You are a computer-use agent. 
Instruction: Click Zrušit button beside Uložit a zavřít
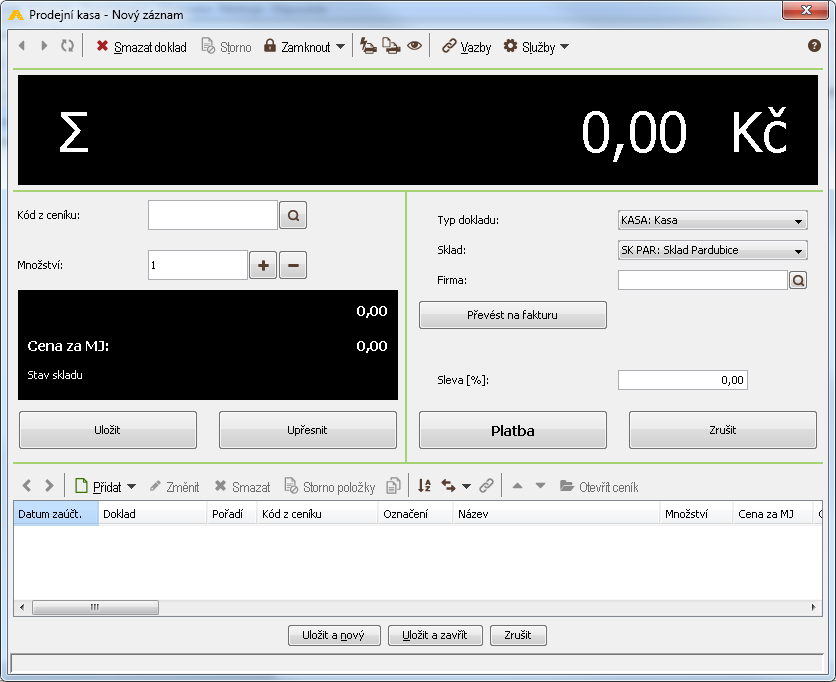tap(518, 635)
